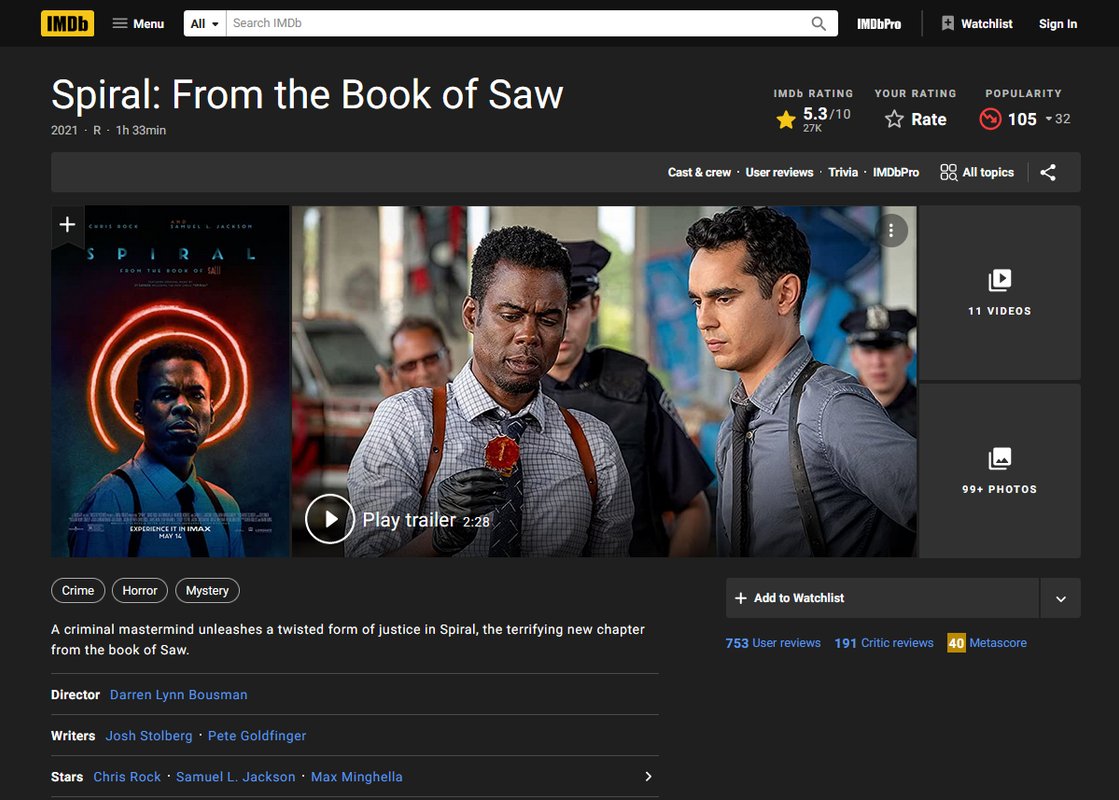Open IMDbPro in the quick links bar
Viewport: 1119px width, 800px height.
coord(896,172)
